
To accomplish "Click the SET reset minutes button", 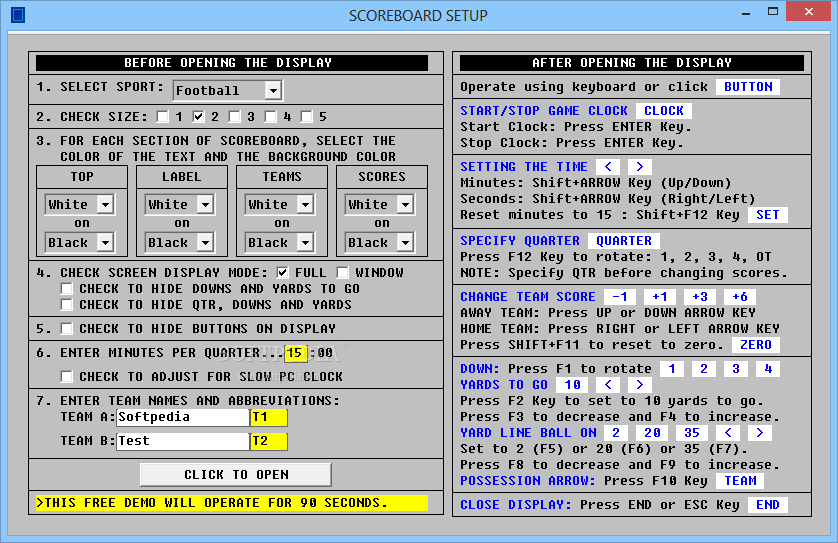I will pos(767,215).
